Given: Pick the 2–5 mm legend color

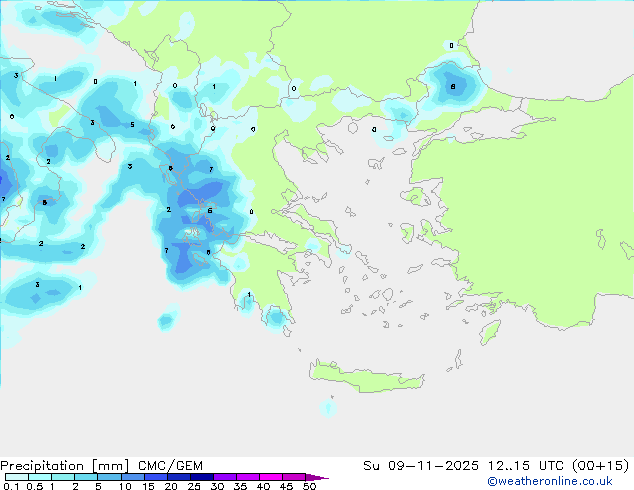Looking at the screenshot, I should 86,477.
